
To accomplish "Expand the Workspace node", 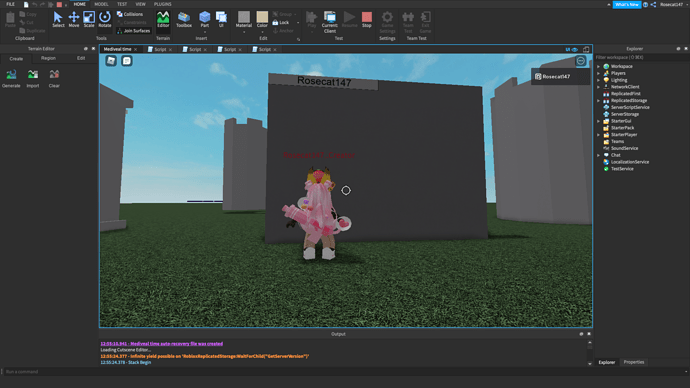I will pyautogui.click(x=598, y=66).
